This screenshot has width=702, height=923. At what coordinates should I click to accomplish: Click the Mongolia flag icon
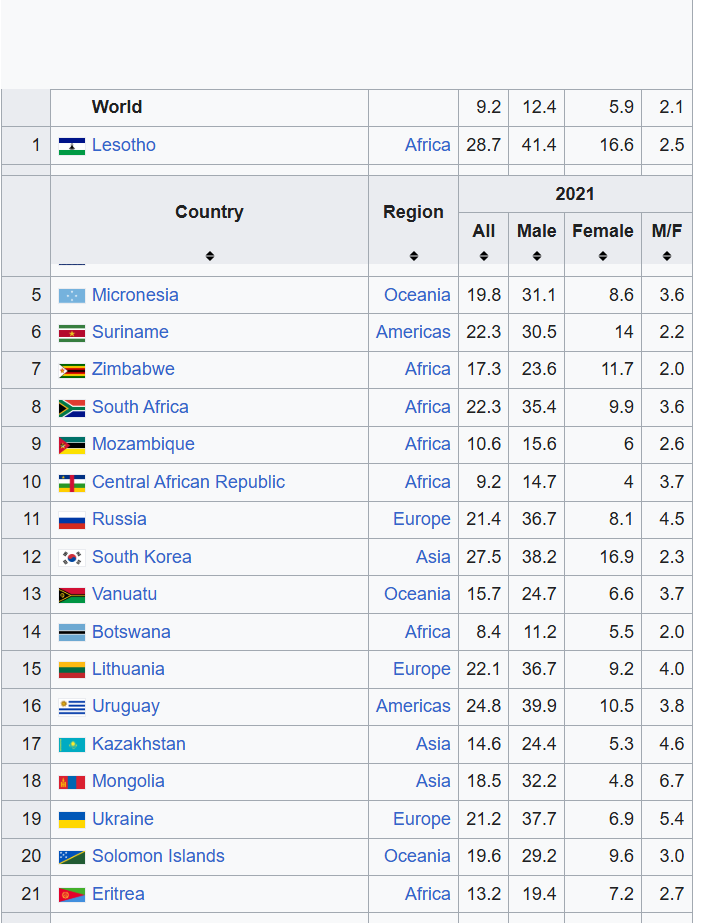pyautogui.click(x=71, y=782)
